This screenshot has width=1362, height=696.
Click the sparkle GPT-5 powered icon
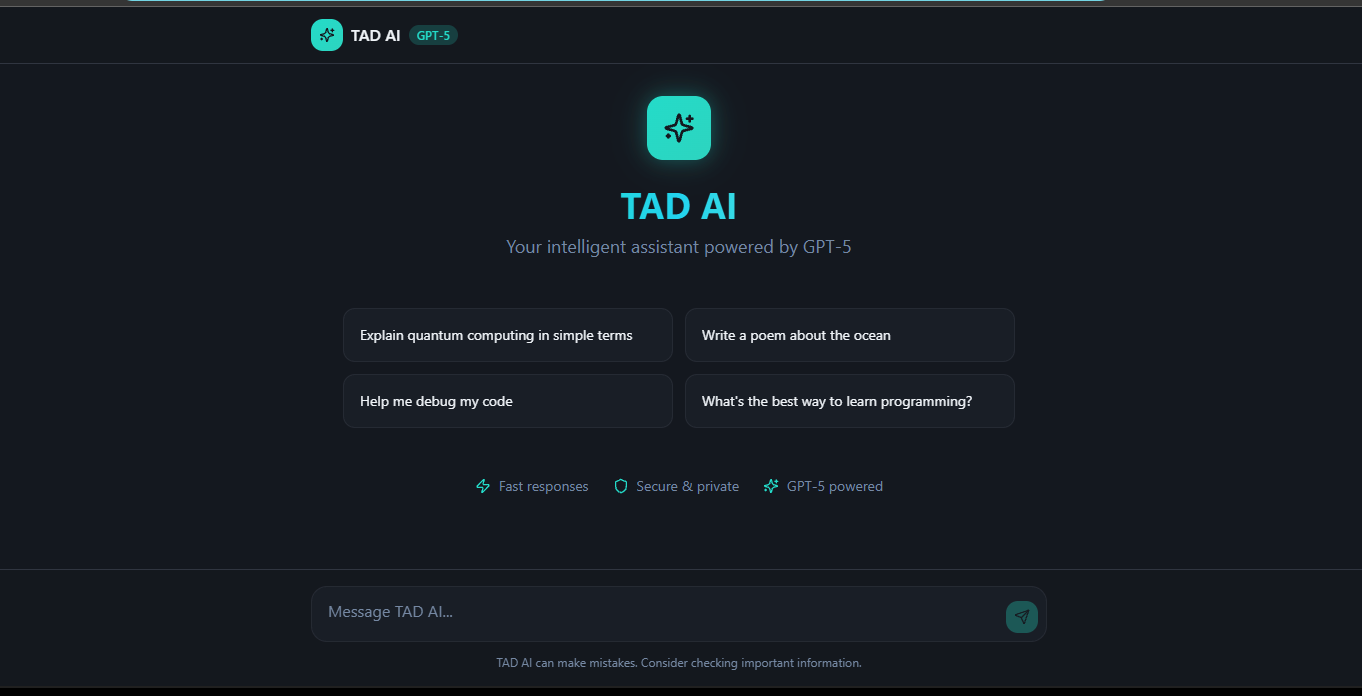pyautogui.click(x=771, y=486)
